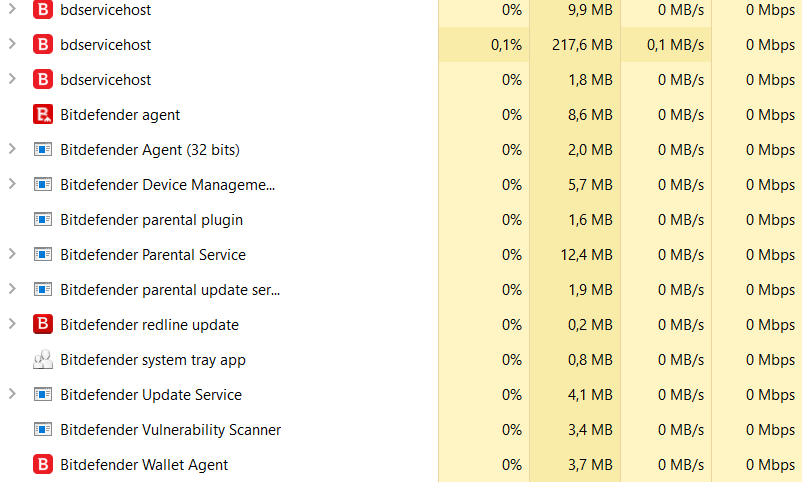Click the Bitdefender Vulnerability Scanner icon
The height and width of the screenshot is (482, 802).
click(x=43, y=430)
